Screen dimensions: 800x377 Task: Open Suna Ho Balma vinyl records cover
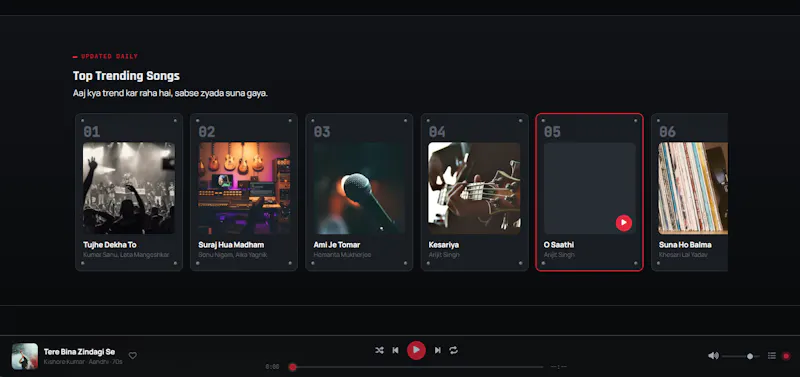click(x=693, y=188)
